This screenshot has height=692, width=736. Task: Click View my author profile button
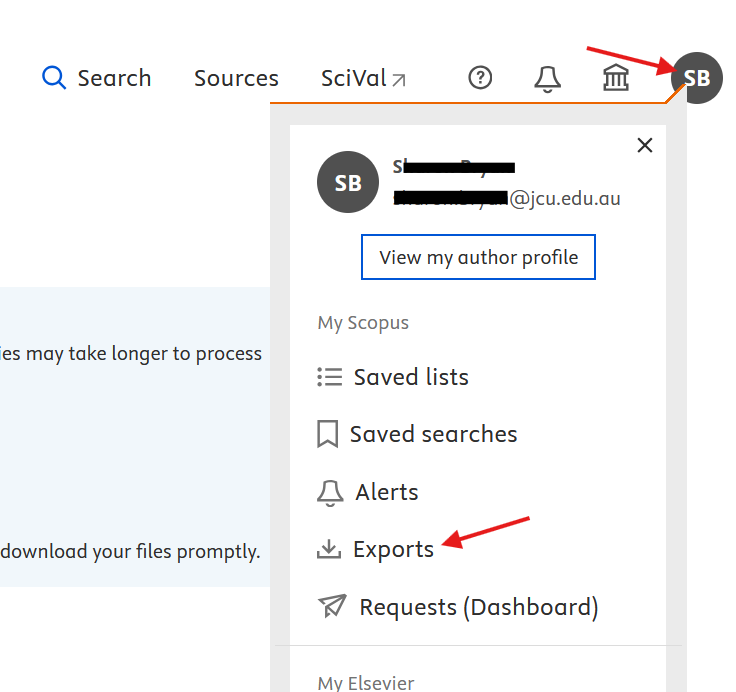point(478,257)
